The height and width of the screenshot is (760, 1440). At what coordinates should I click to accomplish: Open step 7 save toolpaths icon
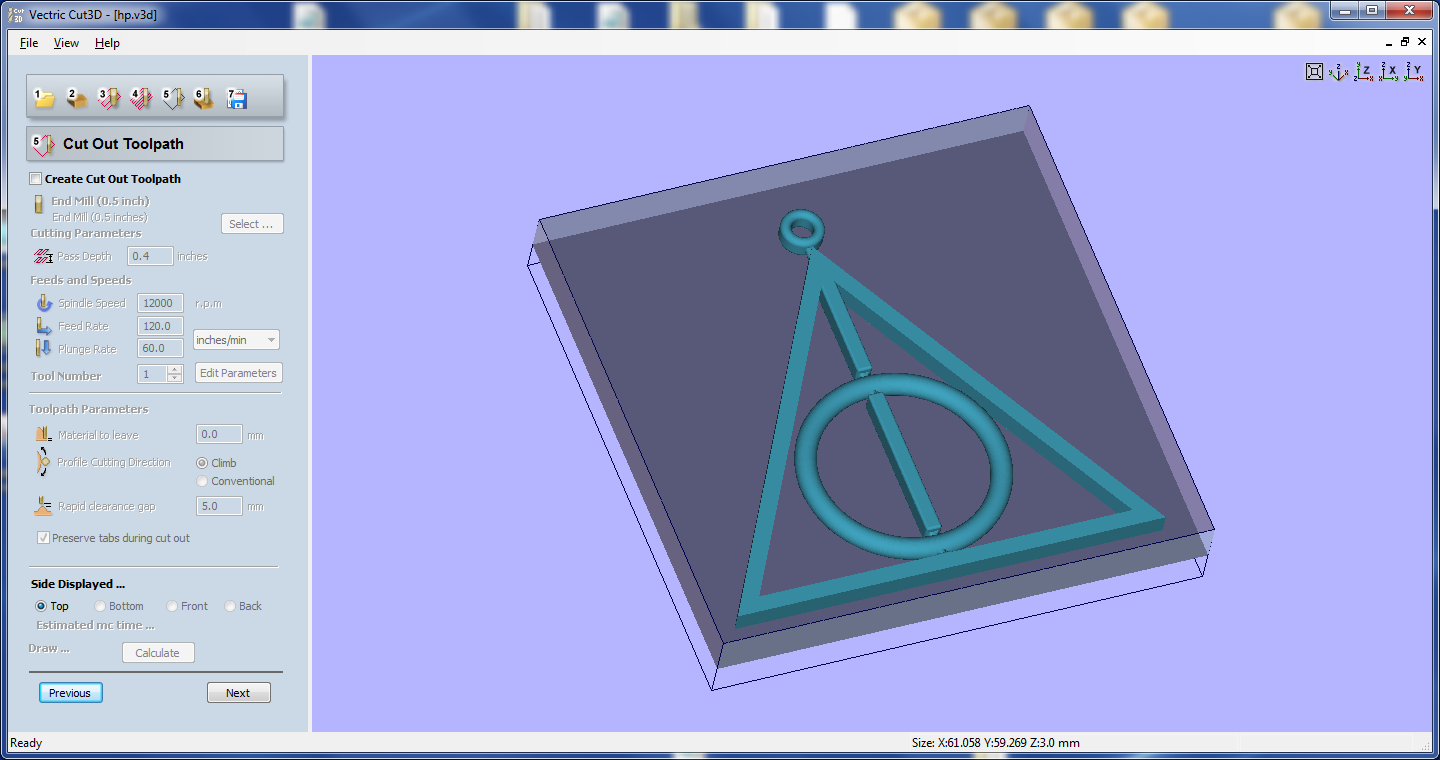(237, 98)
